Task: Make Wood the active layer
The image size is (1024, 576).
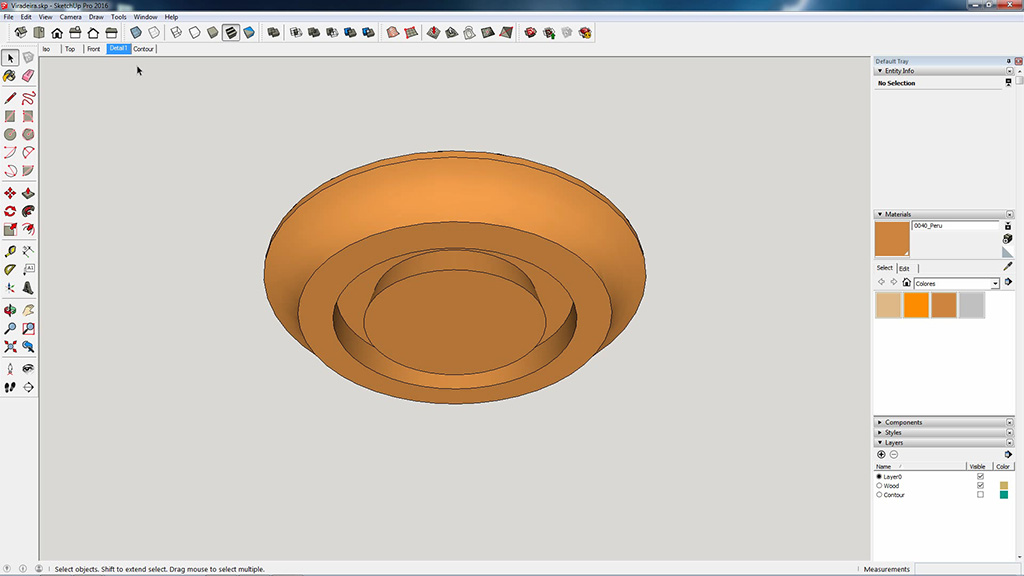Action: tap(879, 486)
